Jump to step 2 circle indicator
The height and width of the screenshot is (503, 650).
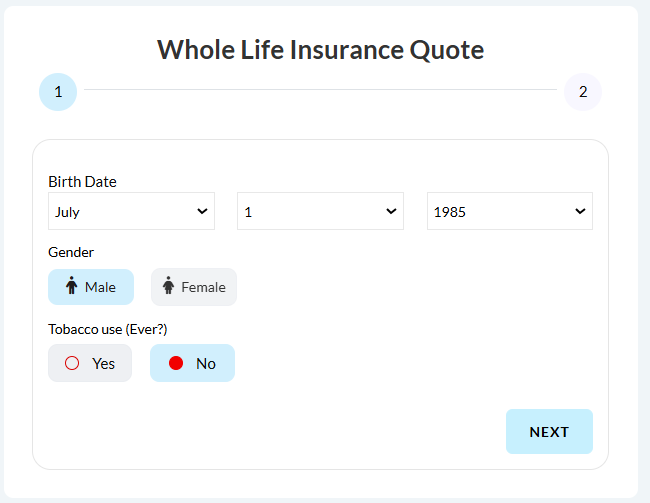click(x=583, y=92)
